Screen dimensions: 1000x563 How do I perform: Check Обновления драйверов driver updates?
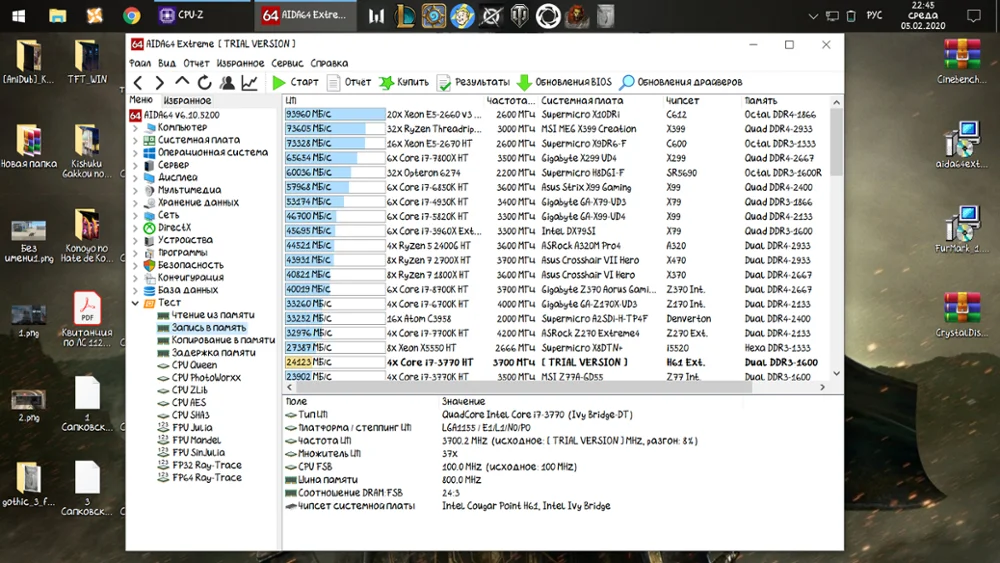681,82
